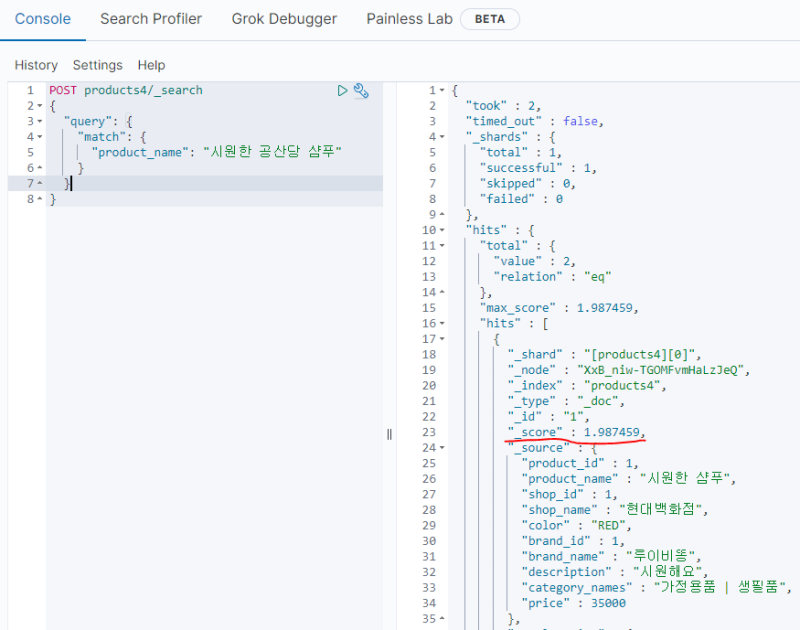Select the Painless Lab tab

tap(409, 19)
